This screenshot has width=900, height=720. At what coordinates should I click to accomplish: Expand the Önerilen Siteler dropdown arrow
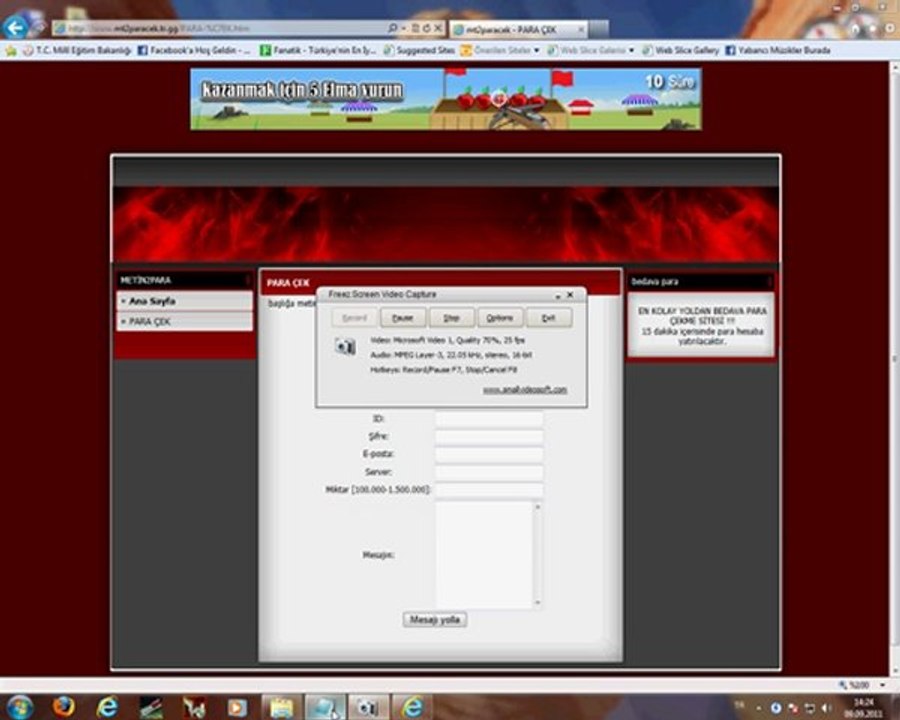click(x=537, y=51)
